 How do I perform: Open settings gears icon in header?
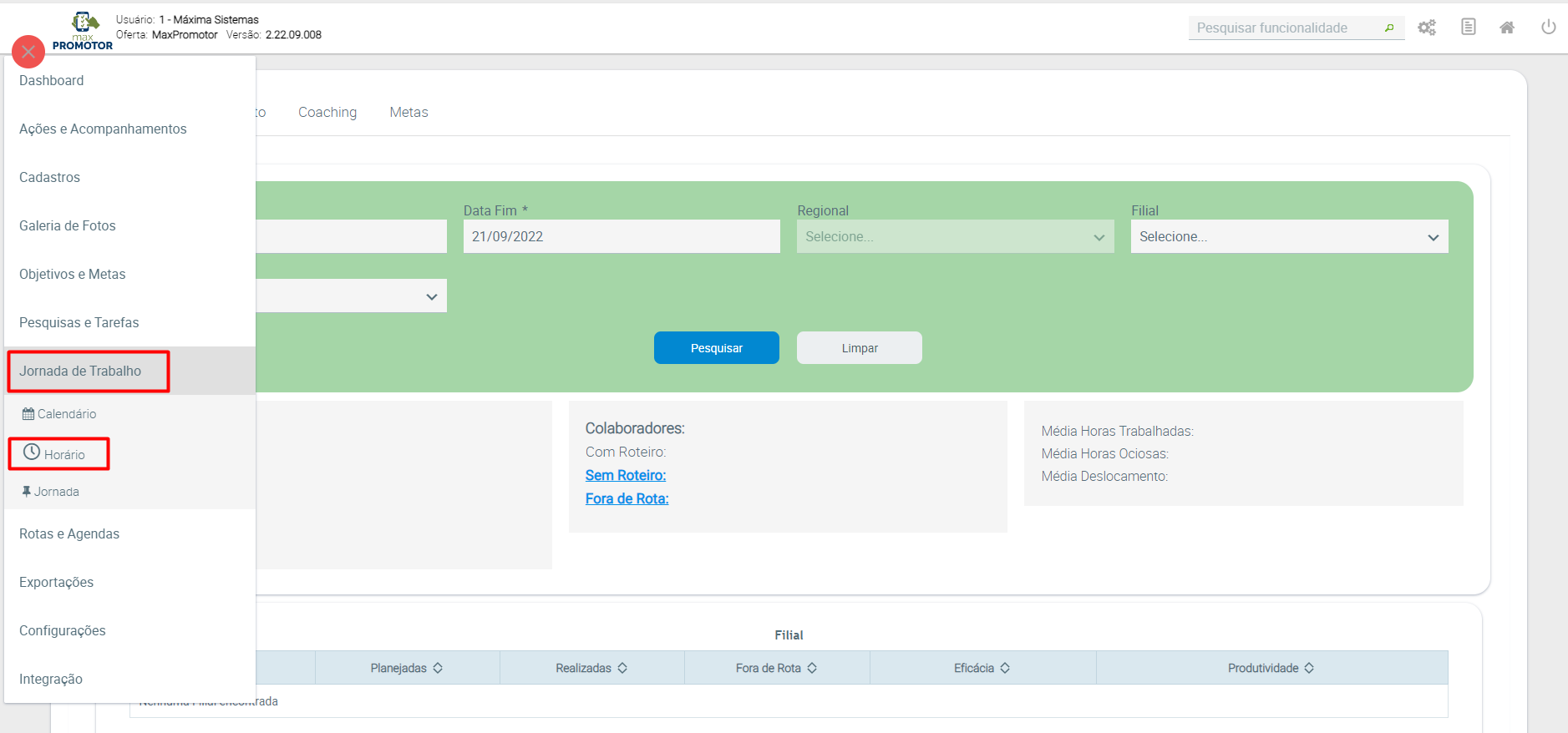click(1427, 28)
